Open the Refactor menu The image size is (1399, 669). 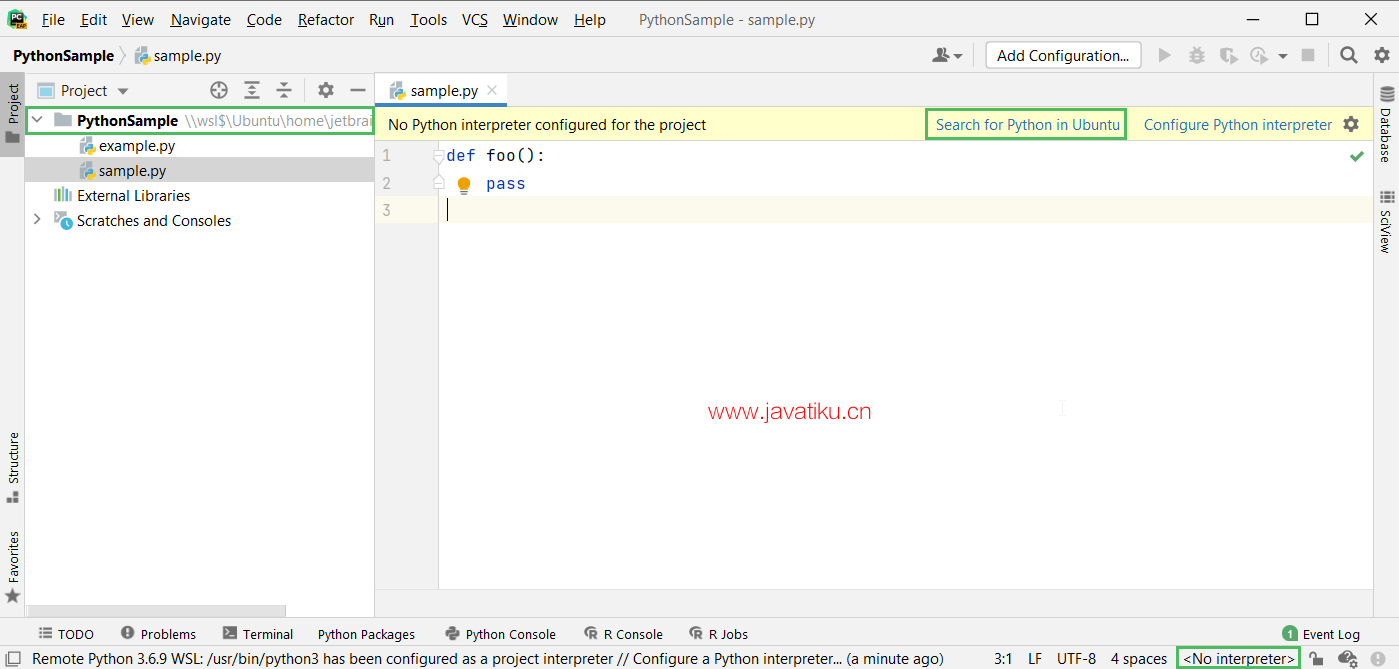(325, 20)
